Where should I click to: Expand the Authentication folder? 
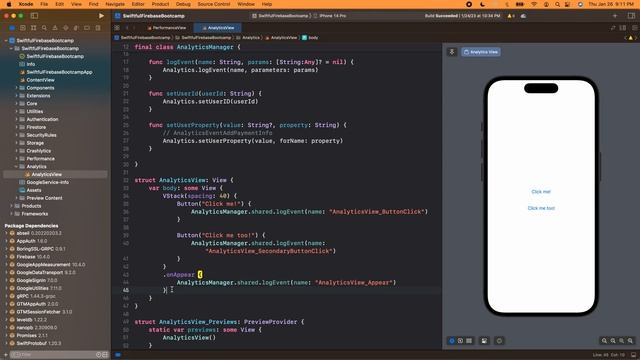click(x=17, y=119)
